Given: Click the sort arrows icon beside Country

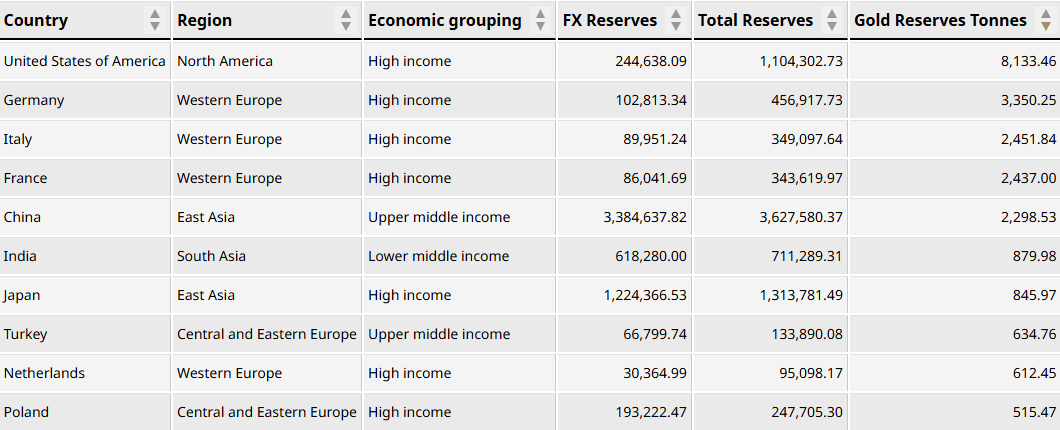Looking at the screenshot, I should point(154,20).
